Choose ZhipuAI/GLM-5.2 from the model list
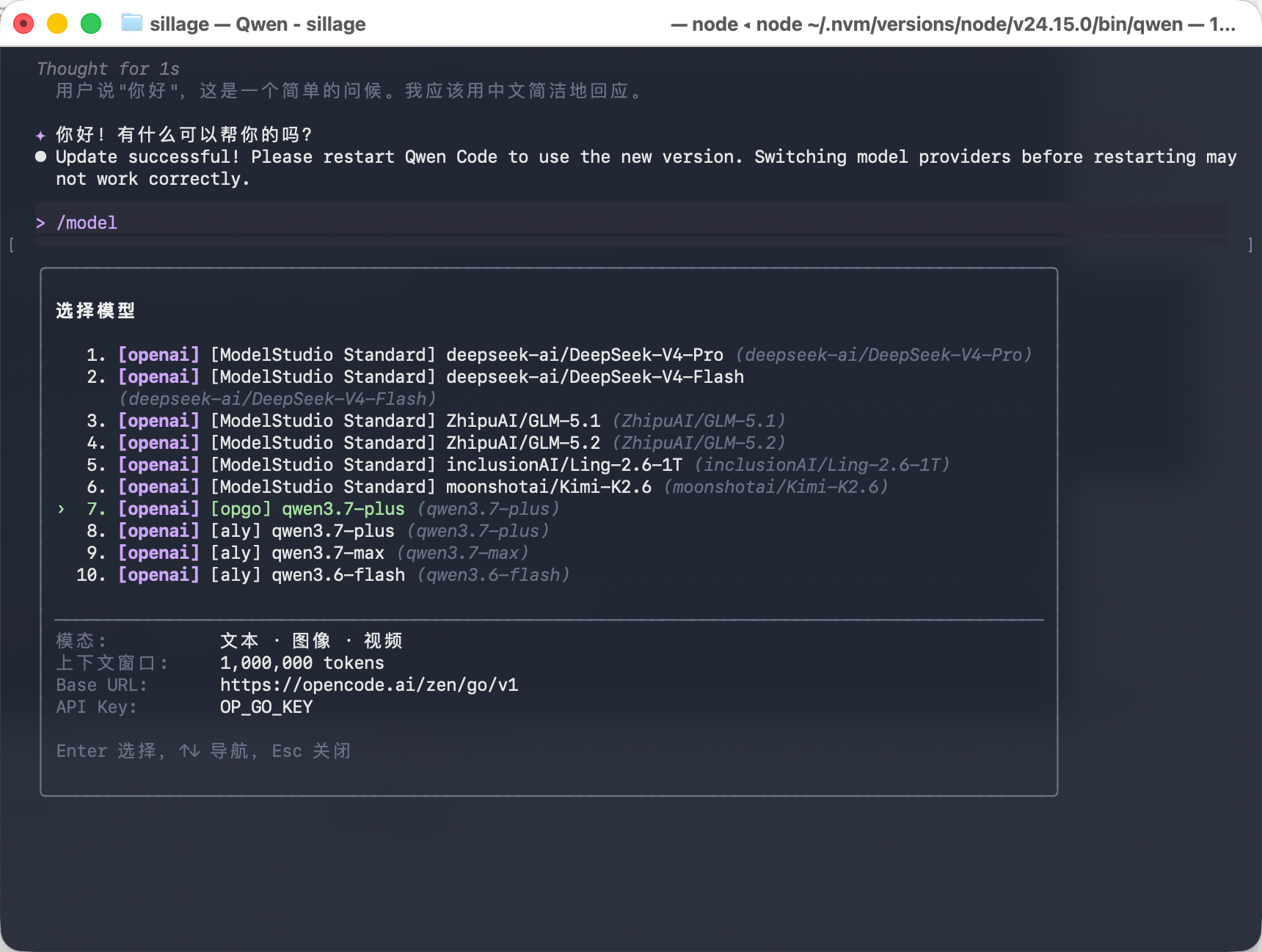 coord(436,443)
